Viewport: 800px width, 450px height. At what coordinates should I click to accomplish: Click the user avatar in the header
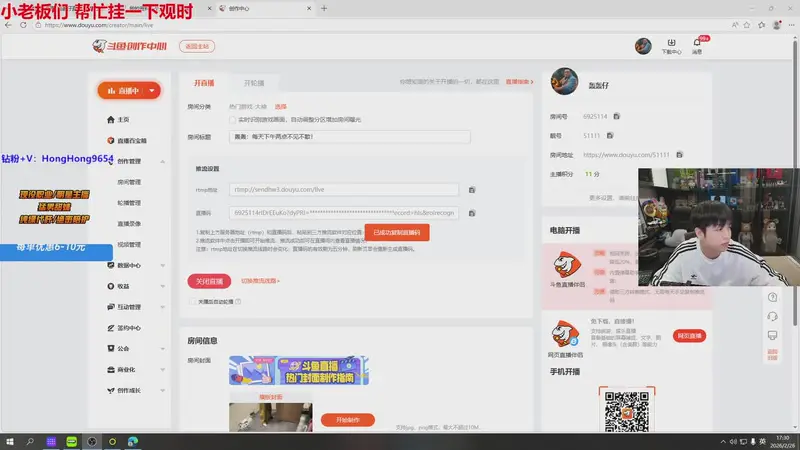click(643, 46)
